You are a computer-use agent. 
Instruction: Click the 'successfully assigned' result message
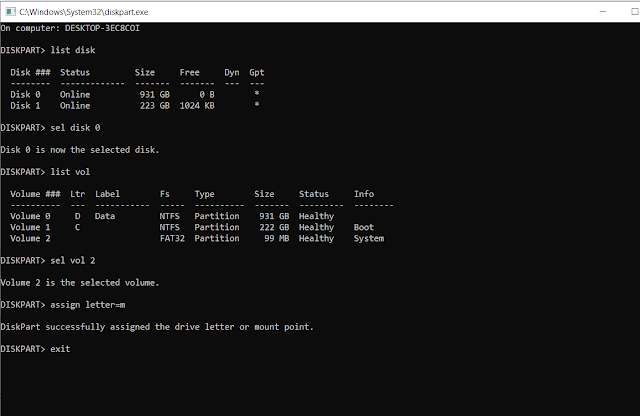pyautogui.click(x=157, y=327)
